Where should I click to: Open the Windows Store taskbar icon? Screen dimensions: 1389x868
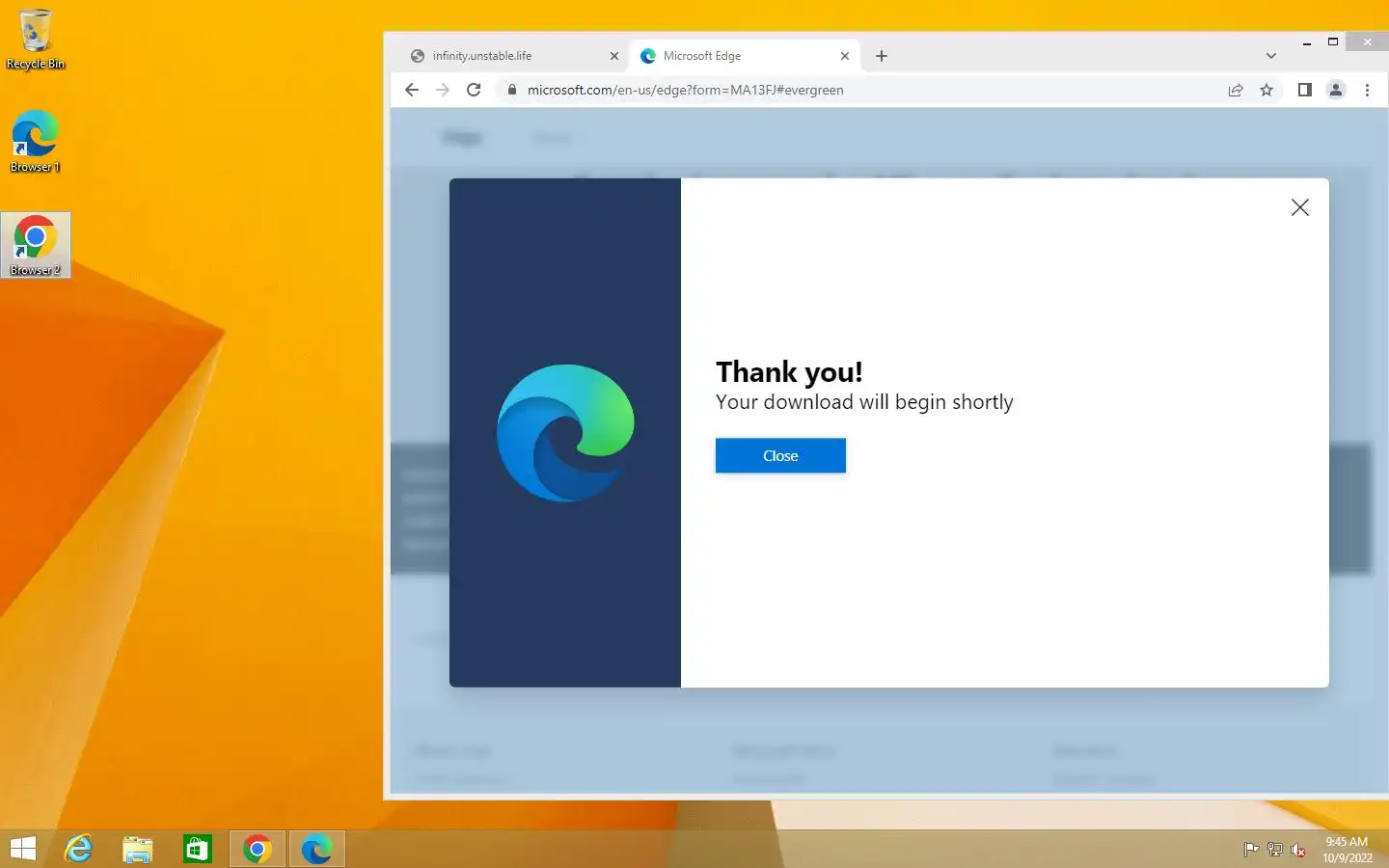[198, 849]
